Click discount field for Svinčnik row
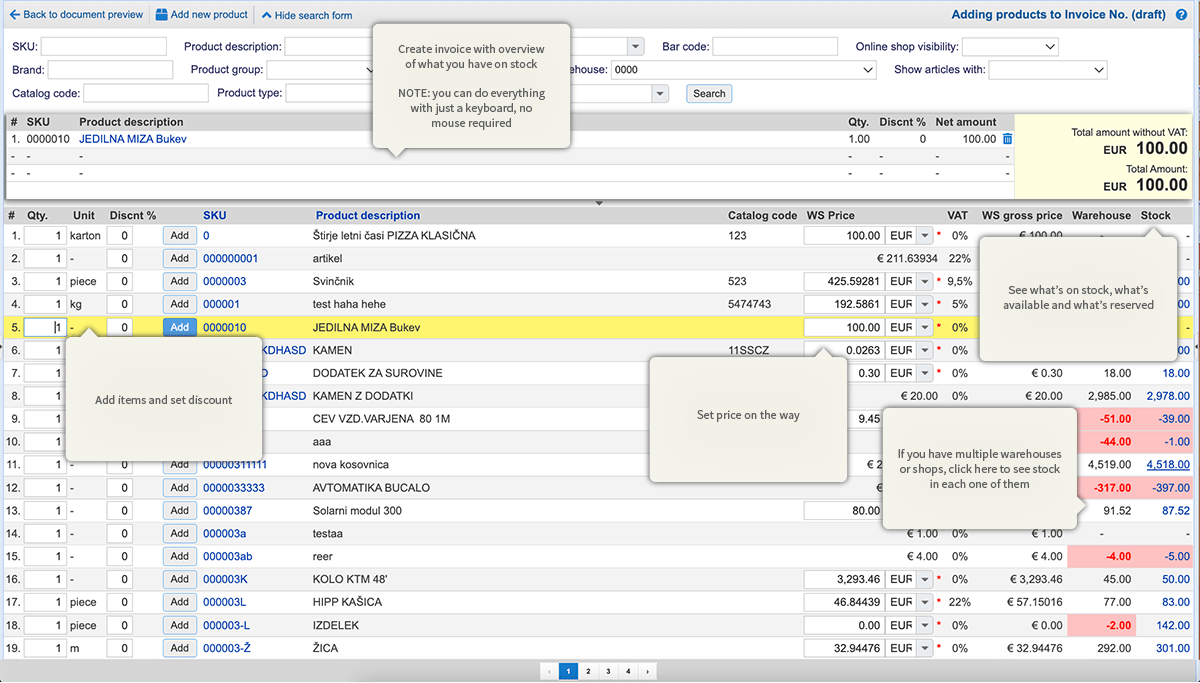Image resolution: width=1200 pixels, height=683 pixels. click(120, 281)
